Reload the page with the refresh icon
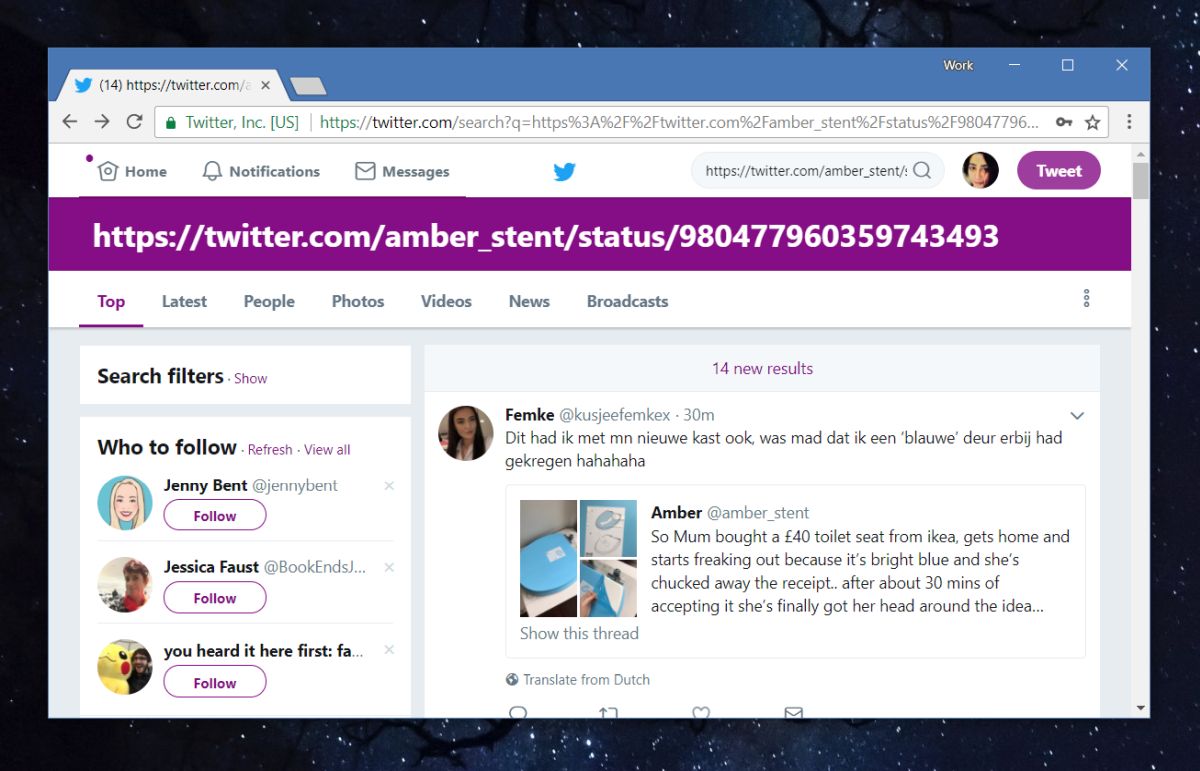Screen dimensions: 1200x771 pyautogui.click(x=134, y=121)
